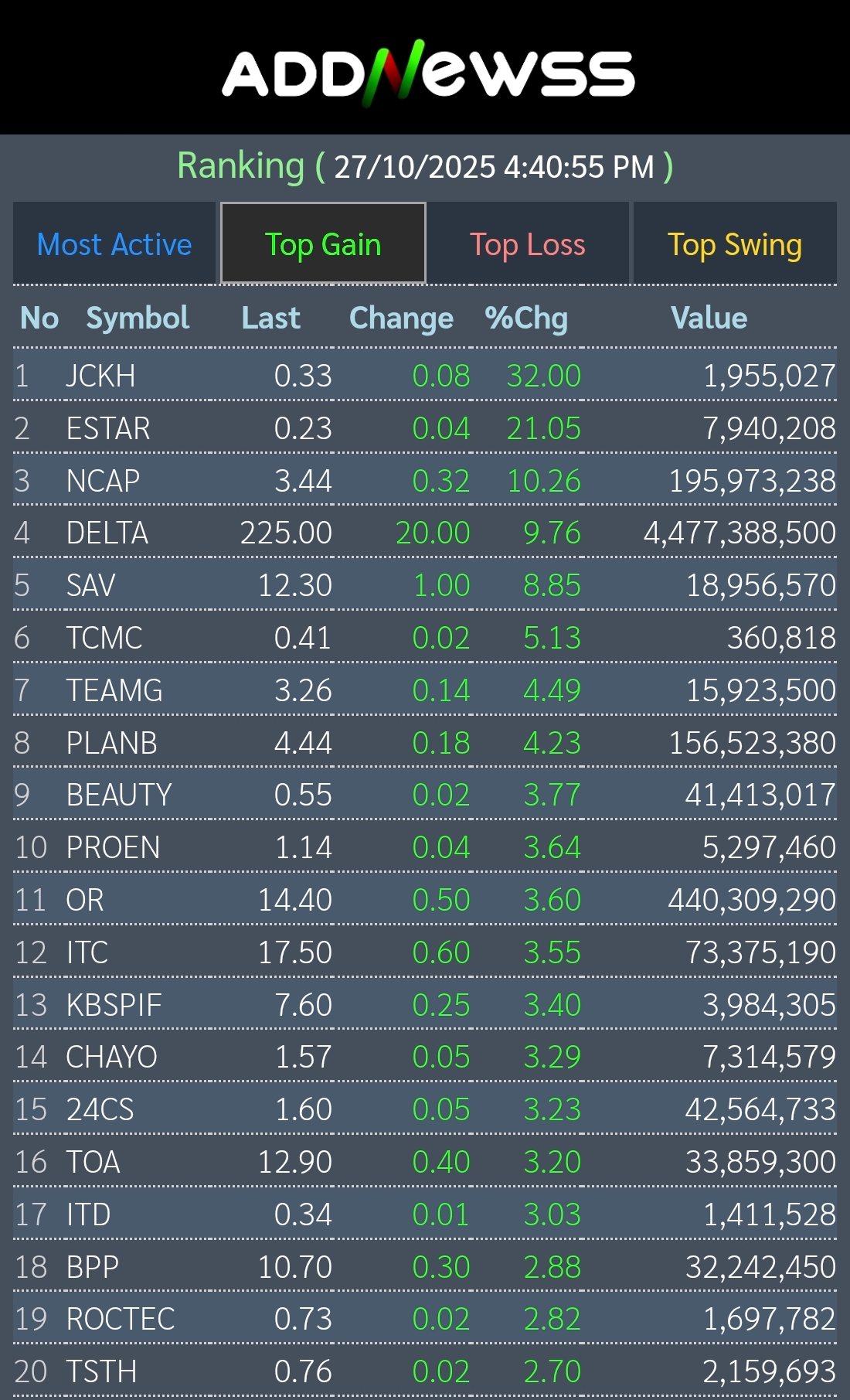Viewport: 850px width, 1400px height.
Task: Open the JCKH stock symbol
Action: click(100, 376)
